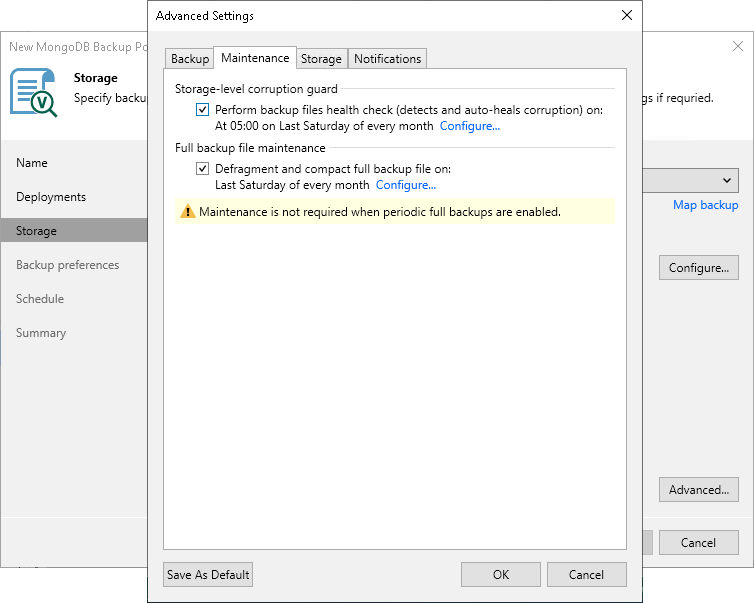This screenshot has height=603, width=754.
Task: Switch to the Backup tab
Action: tap(190, 59)
